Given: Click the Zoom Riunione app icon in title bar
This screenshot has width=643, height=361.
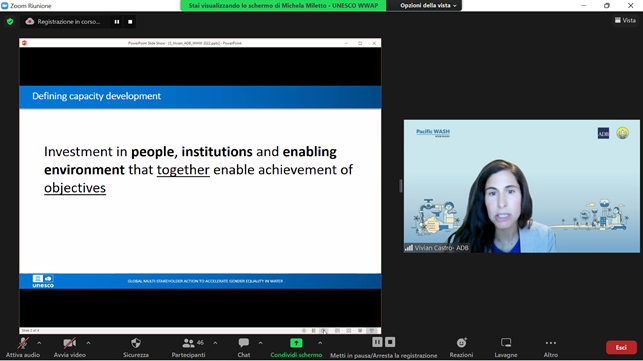Looking at the screenshot, I should click(5, 5).
